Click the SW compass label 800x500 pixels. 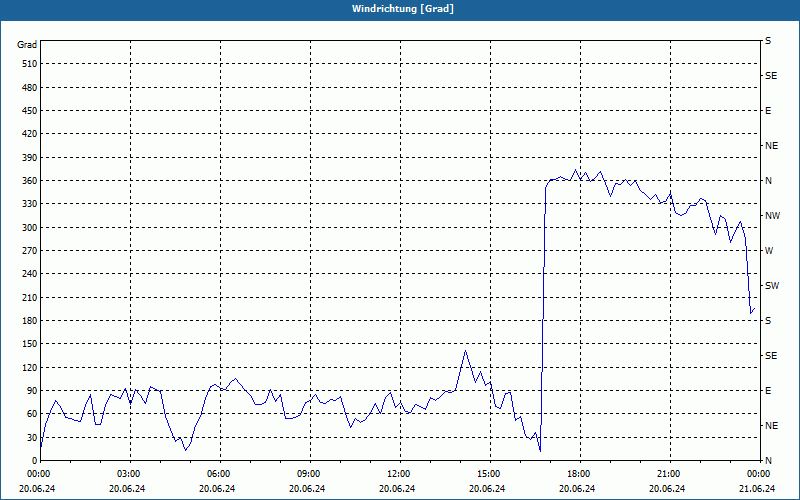point(772,286)
